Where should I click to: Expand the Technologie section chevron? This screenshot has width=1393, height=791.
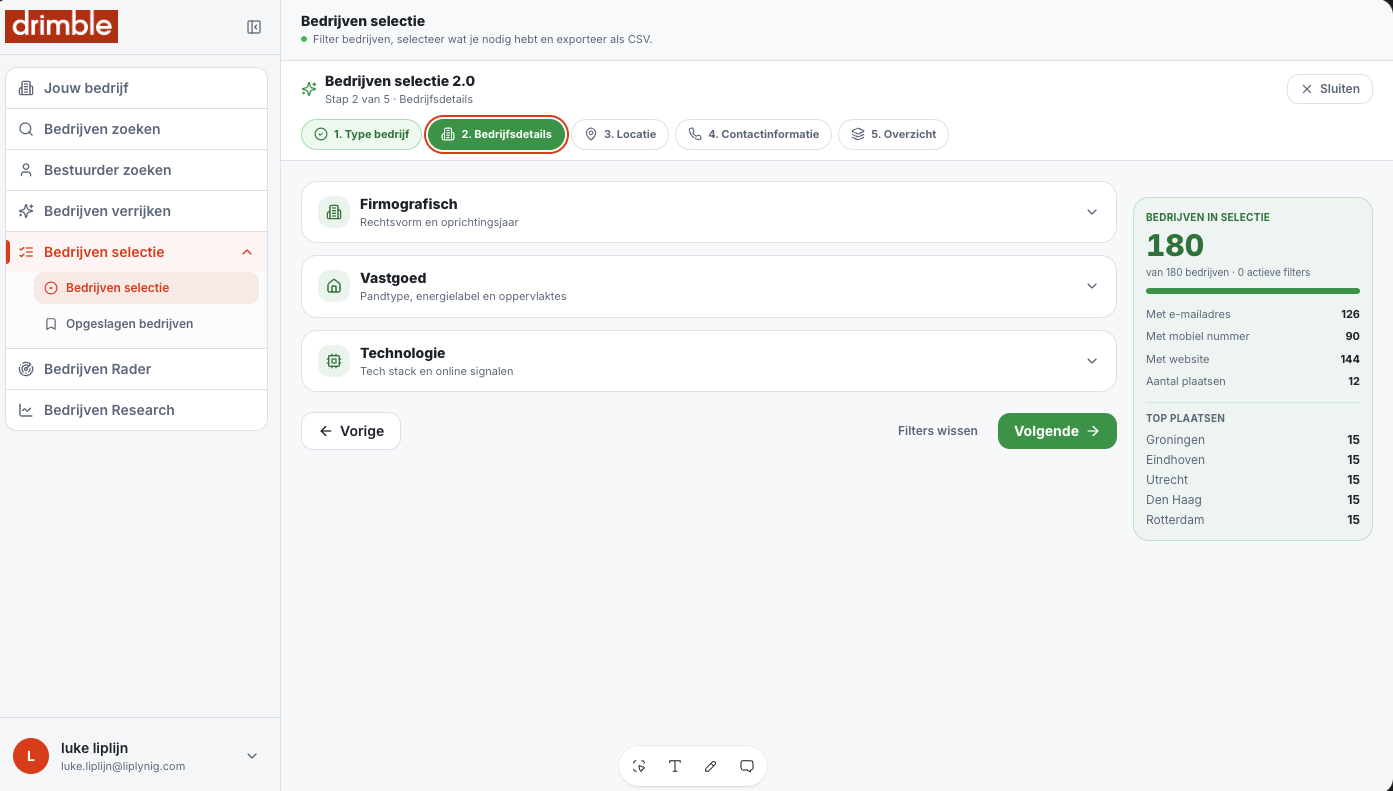pyautogui.click(x=1092, y=361)
